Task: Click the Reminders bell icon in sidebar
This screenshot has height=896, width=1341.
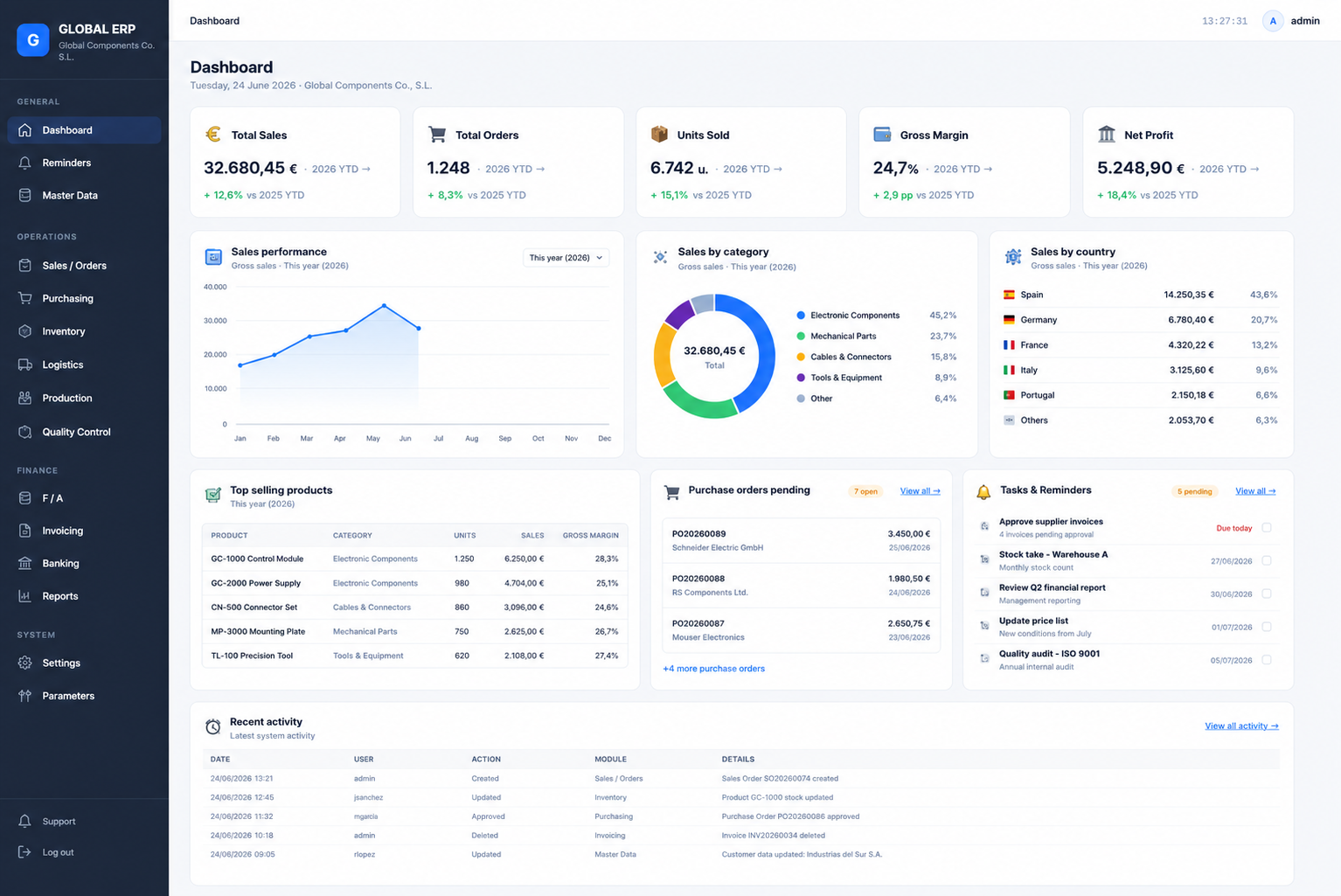Action: tap(24, 163)
